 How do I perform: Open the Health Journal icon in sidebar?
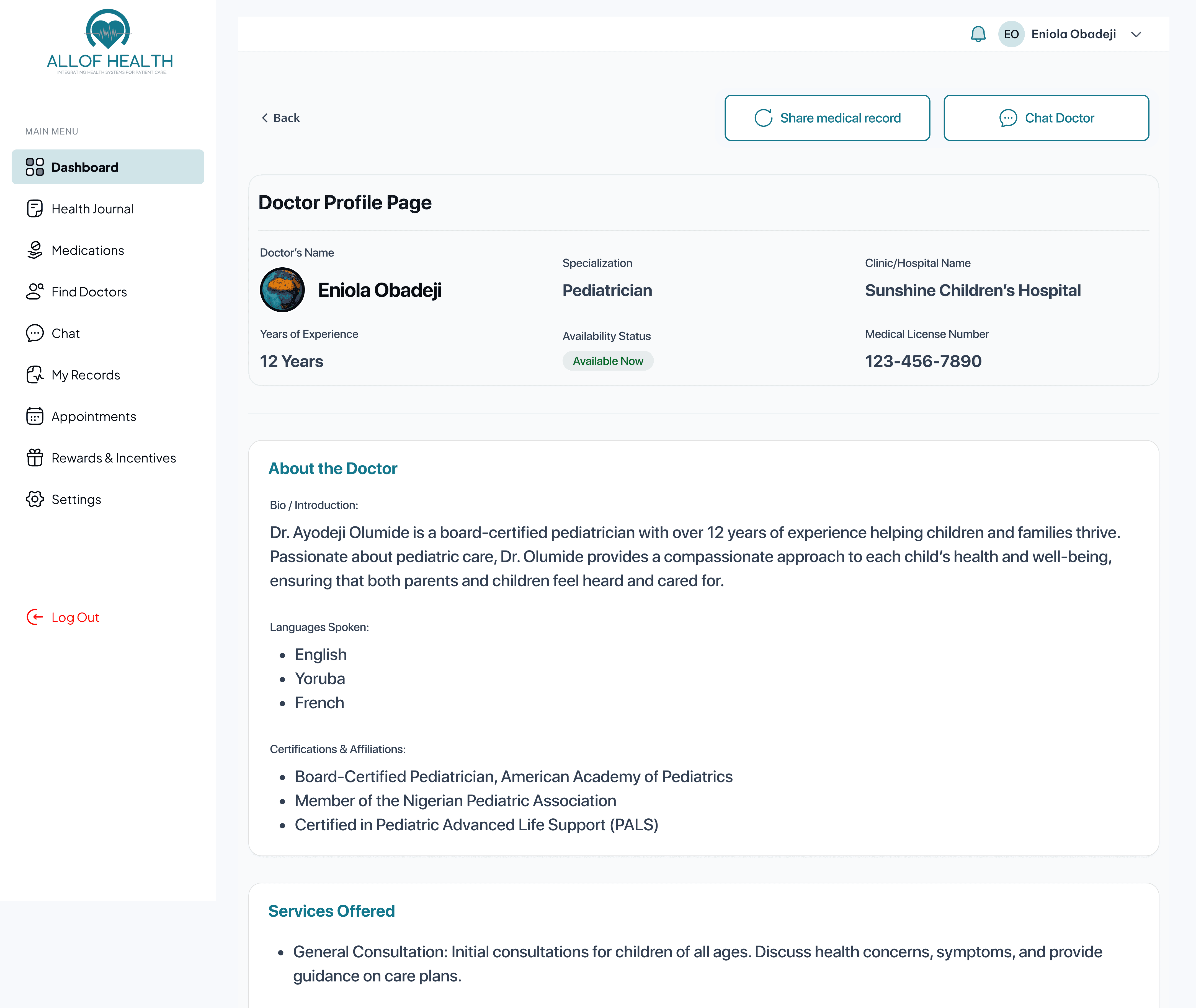click(x=34, y=209)
